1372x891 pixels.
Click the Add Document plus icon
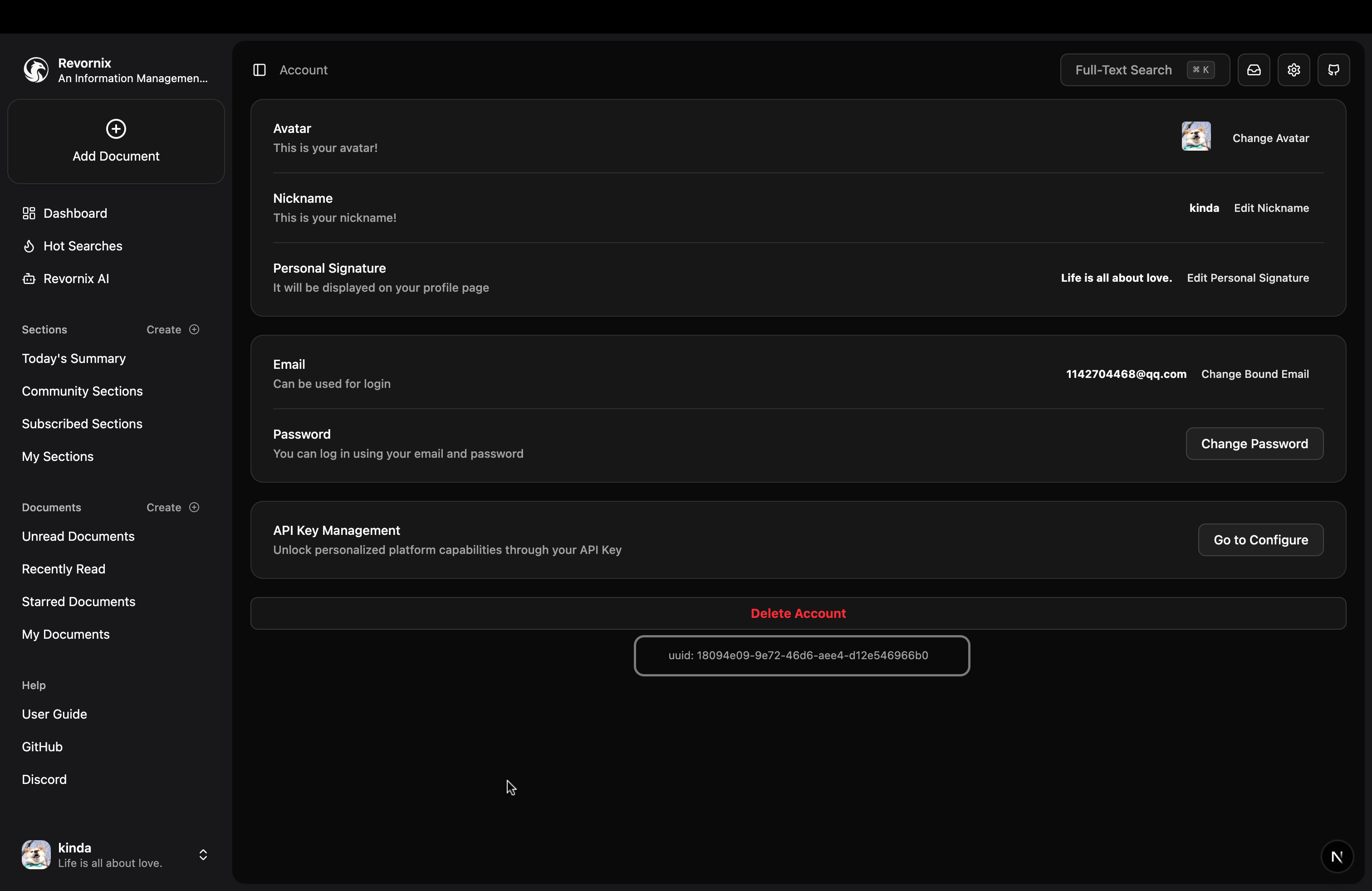[x=116, y=128]
